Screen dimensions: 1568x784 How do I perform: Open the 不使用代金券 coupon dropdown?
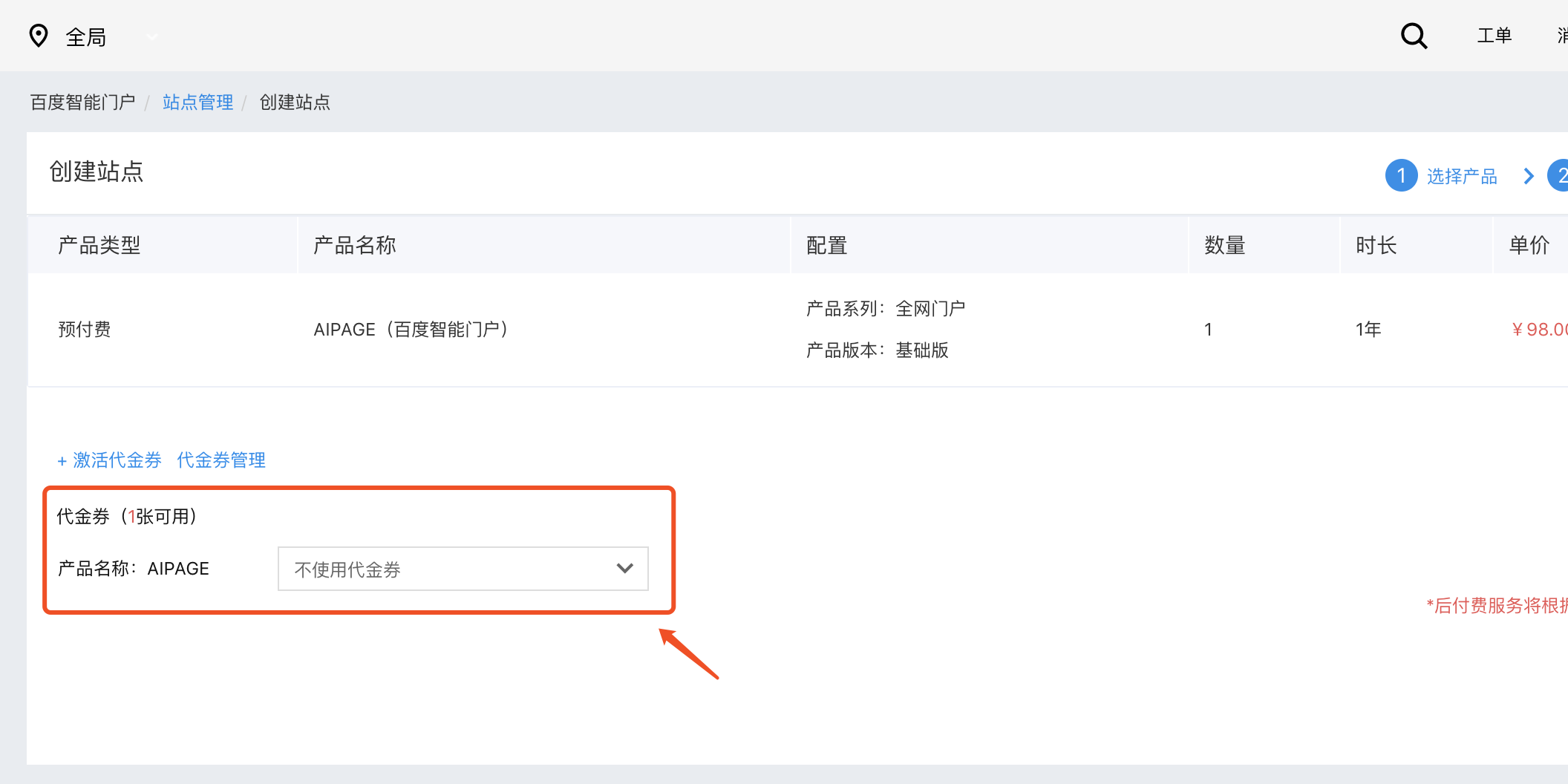[463, 569]
